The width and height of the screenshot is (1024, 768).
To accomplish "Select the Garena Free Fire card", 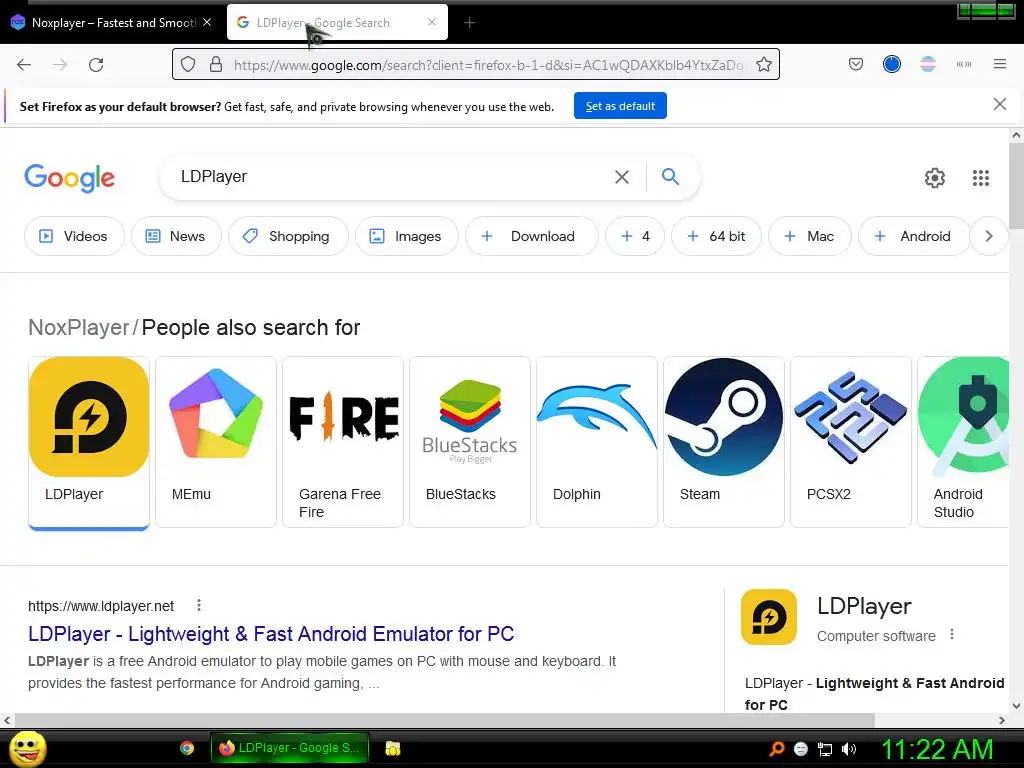I will point(343,442).
